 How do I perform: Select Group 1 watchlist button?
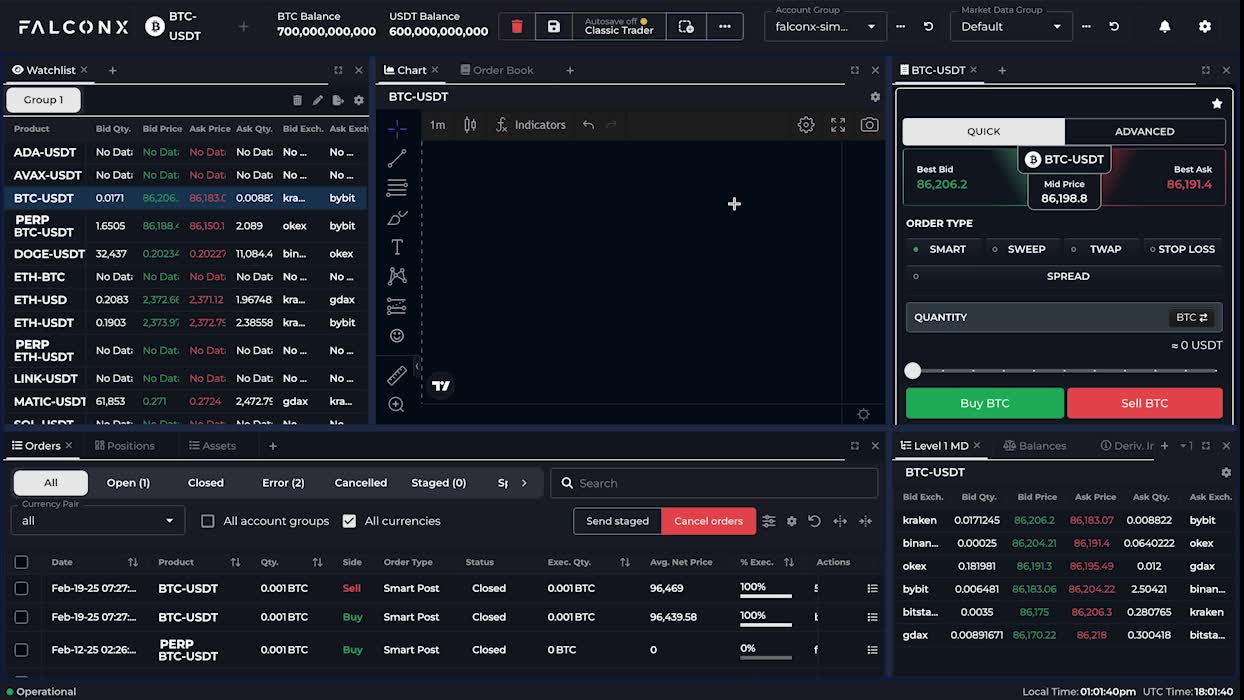point(43,100)
